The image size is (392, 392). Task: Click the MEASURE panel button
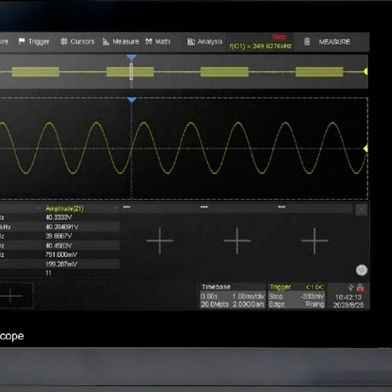point(334,42)
